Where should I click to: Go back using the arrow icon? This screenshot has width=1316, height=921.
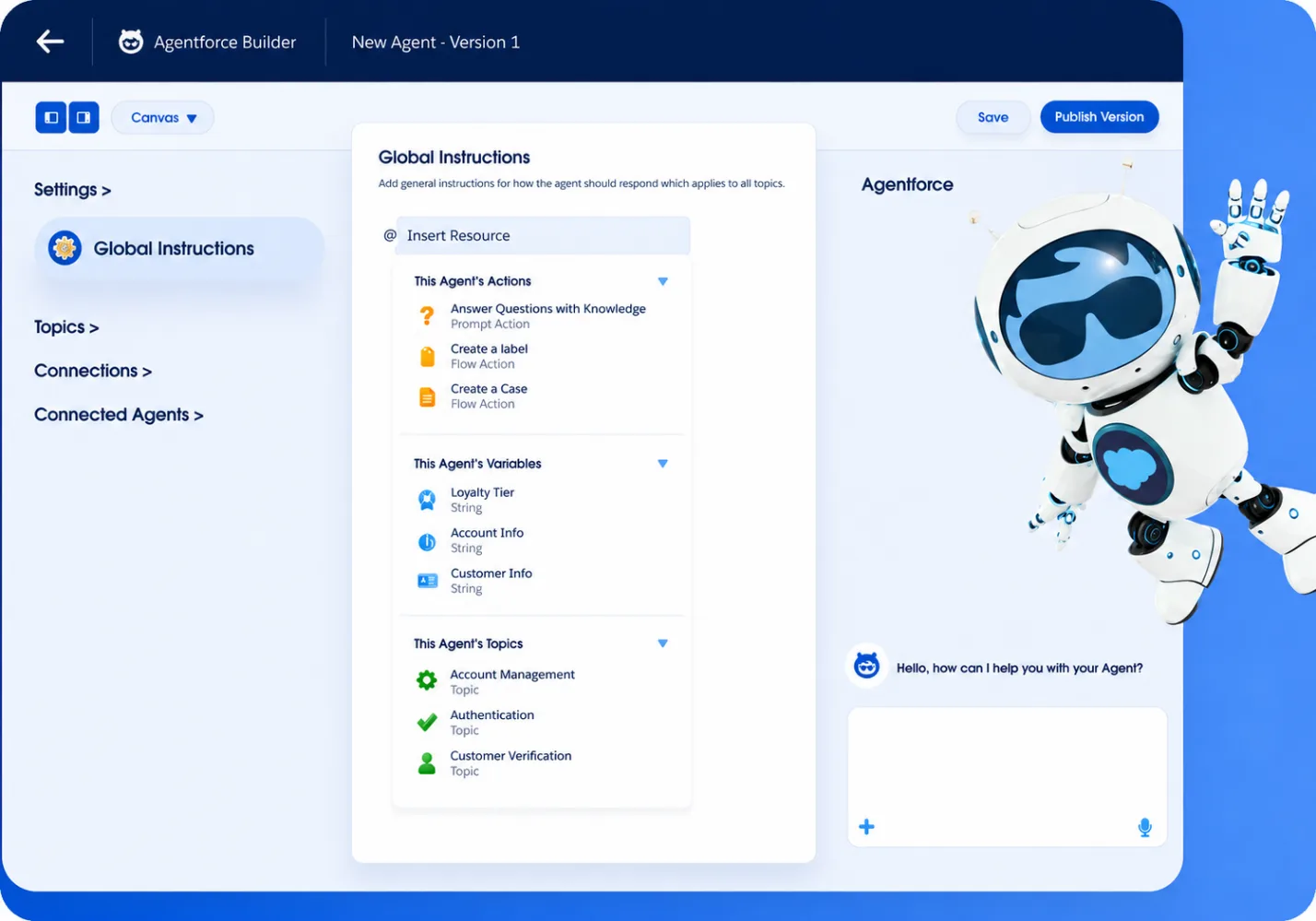pos(50,41)
